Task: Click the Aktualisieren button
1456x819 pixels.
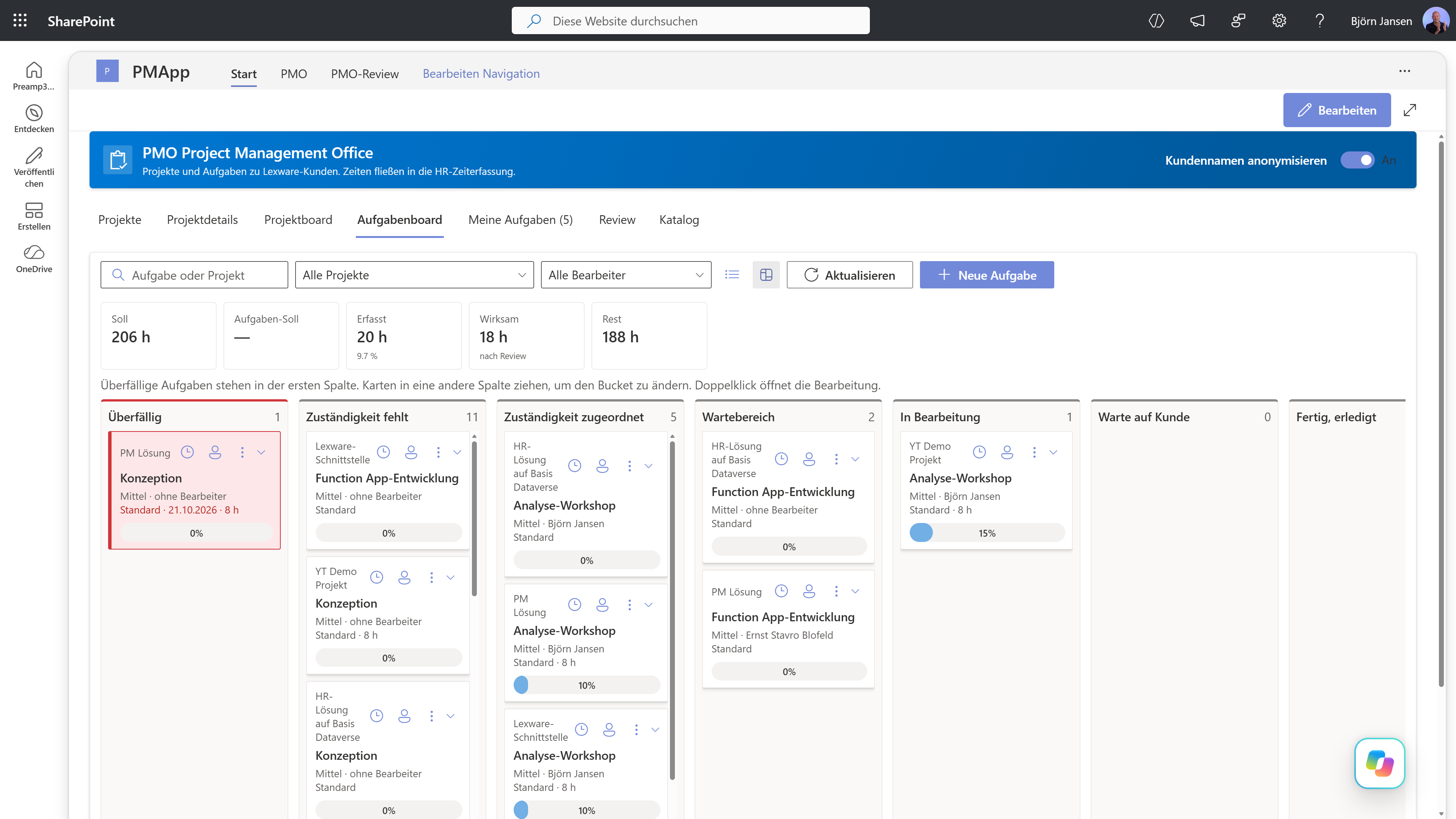Action: [x=849, y=275]
